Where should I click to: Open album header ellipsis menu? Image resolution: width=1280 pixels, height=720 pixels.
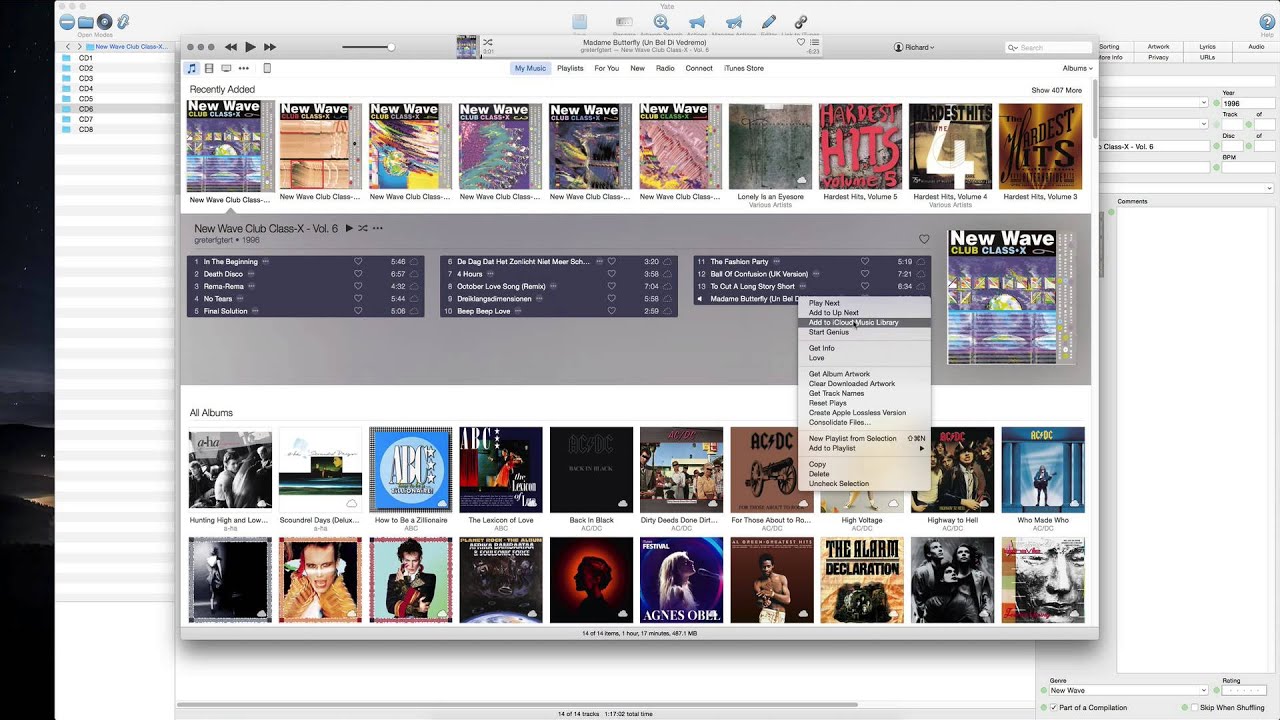click(x=377, y=228)
